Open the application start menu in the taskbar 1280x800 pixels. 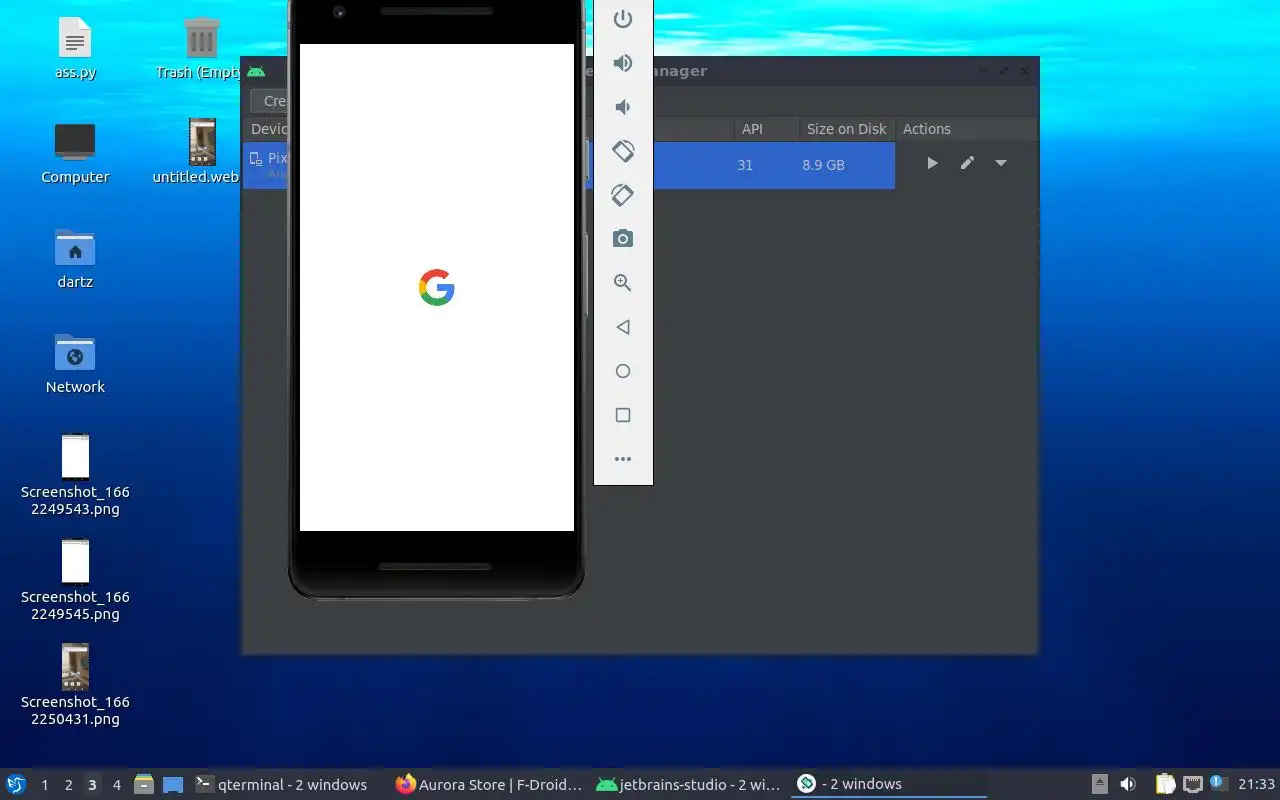pos(16,784)
